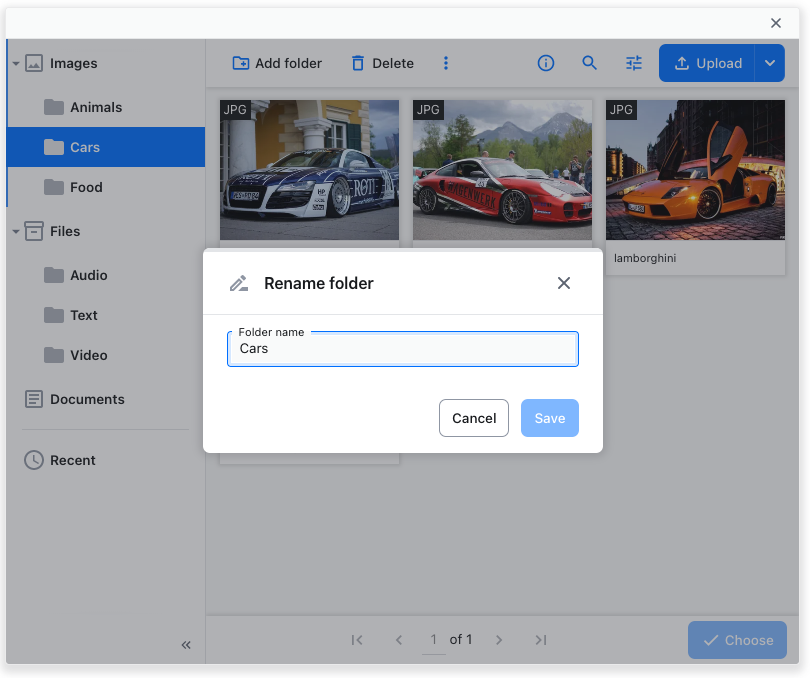Screen dimensions: 810x678
Task: Collapse the Images tree section
Action: (x=16, y=64)
